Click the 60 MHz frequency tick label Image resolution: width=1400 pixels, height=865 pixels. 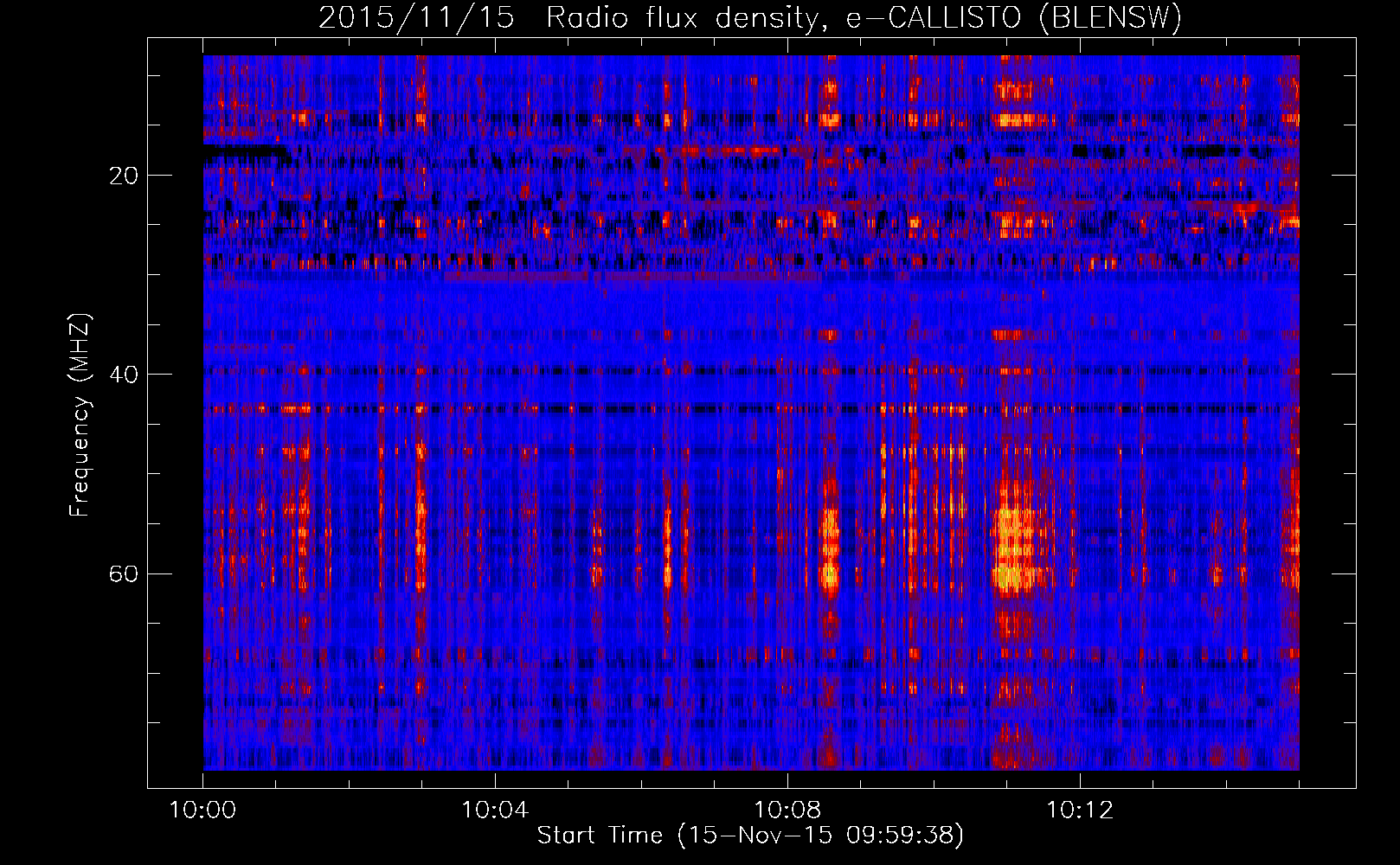(124, 573)
